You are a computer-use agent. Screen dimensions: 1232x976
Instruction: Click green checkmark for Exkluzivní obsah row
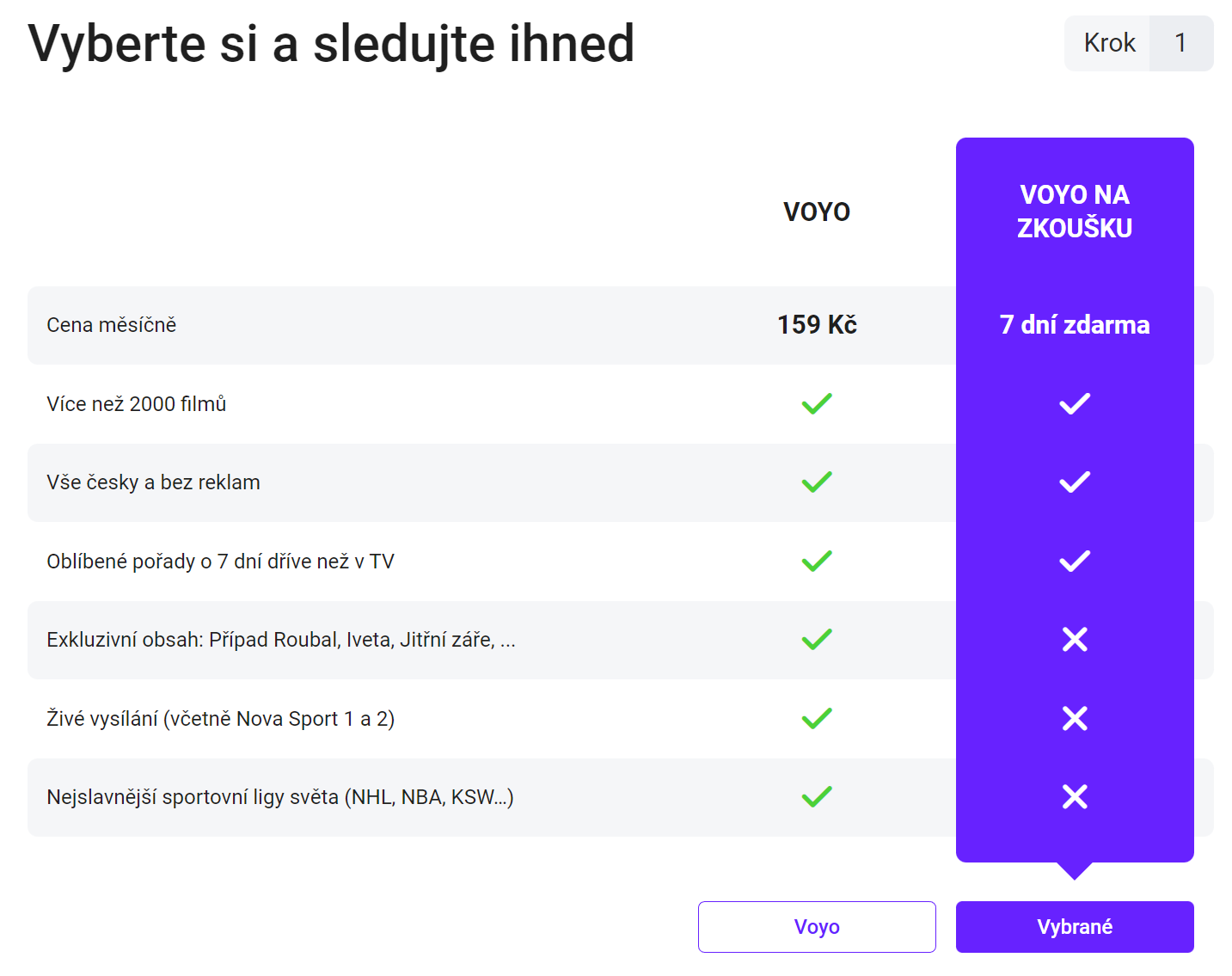[x=816, y=639]
